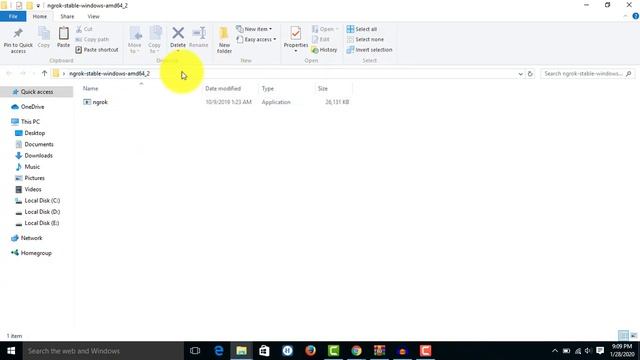Go up one folder level

[44, 73]
